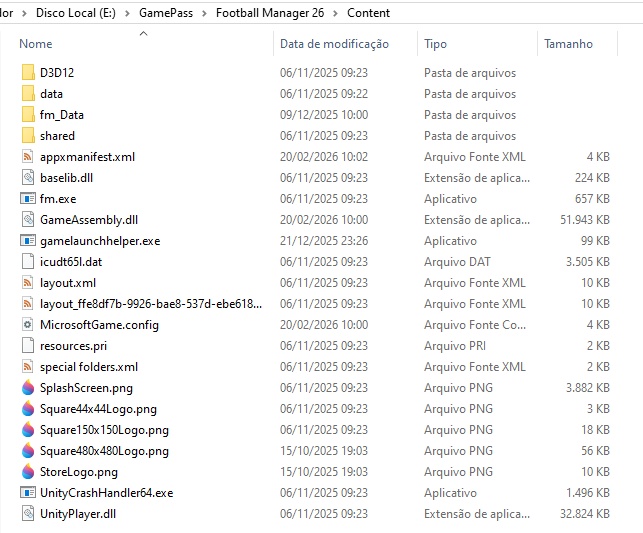This screenshot has width=643, height=533.
Task: Select the UnityPlayer.dll file name
Action: (78, 514)
